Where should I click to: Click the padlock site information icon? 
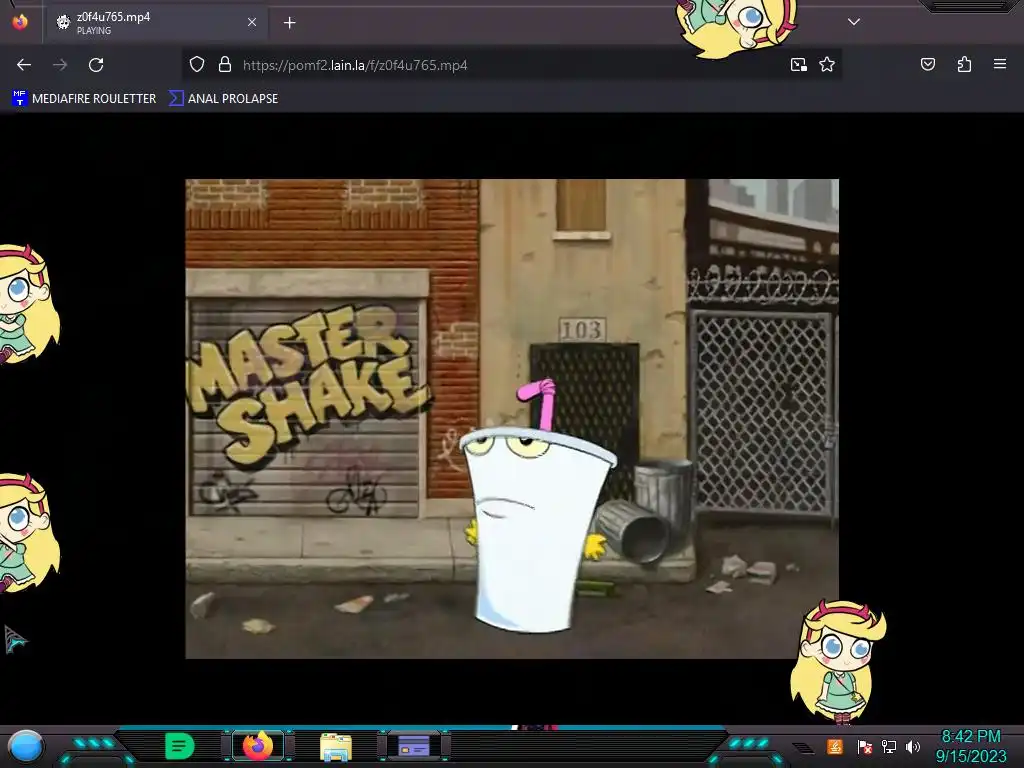(225, 65)
